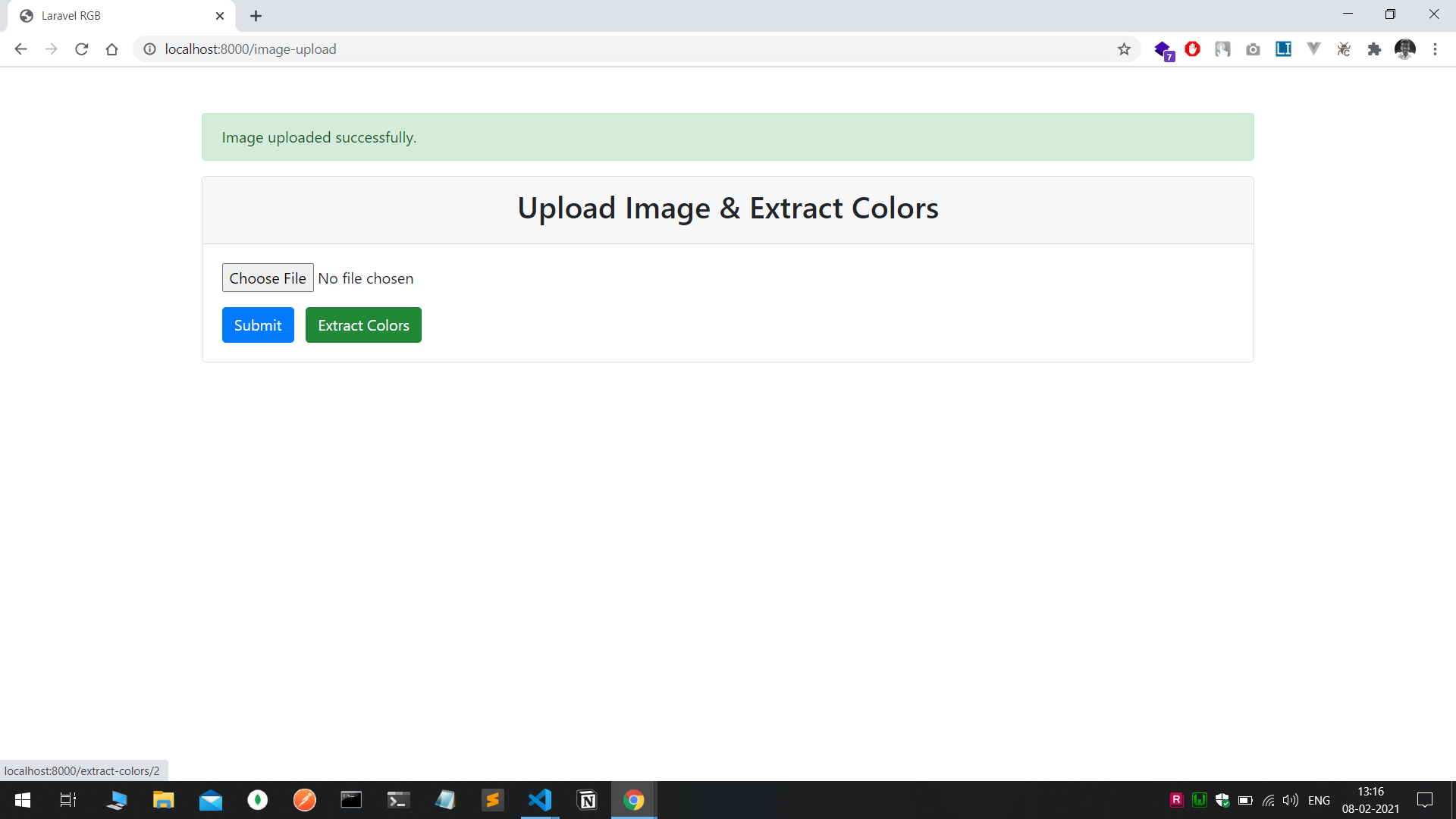The image size is (1456, 819).
Task: Open Notion from the taskbar
Action: pyautogui.click(x=587, y=800)
